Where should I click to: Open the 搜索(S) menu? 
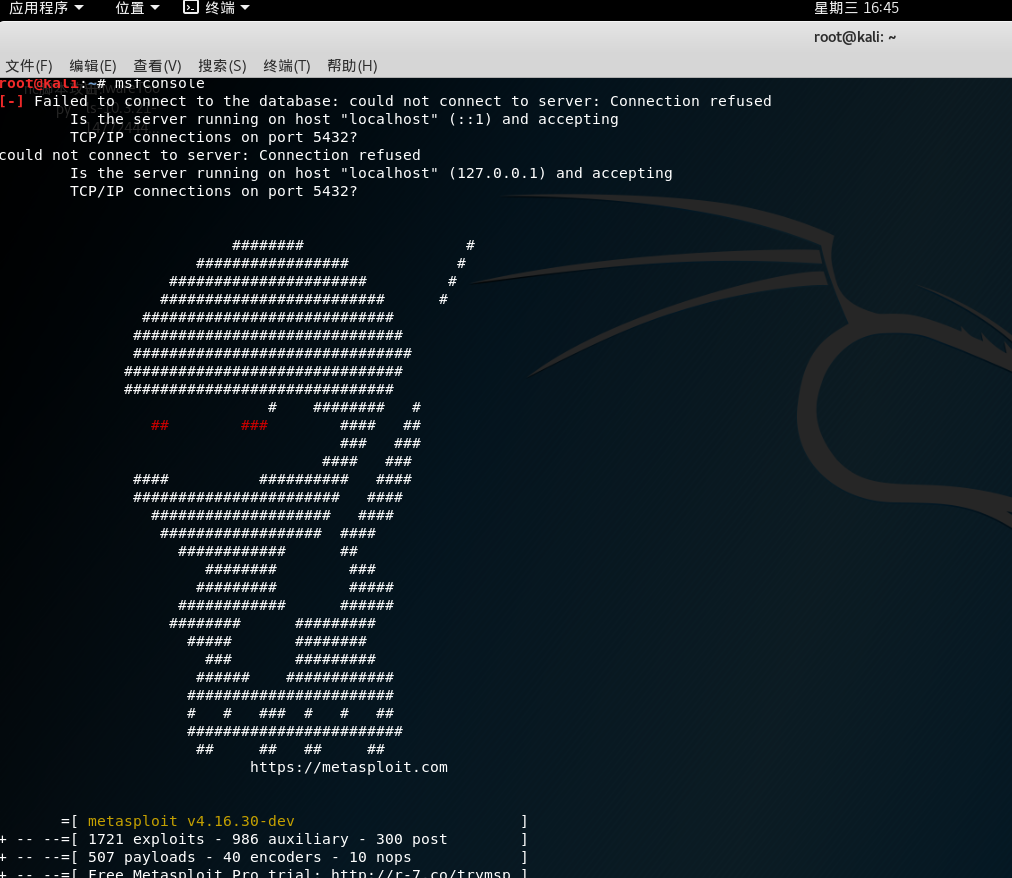click(221, 65)
